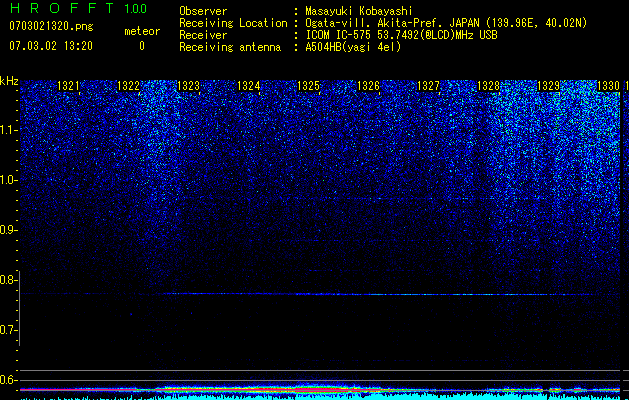Screen dimensions: 629x400
Task: Click the date stamp 07.03.02 13:20
Action: 51,46
